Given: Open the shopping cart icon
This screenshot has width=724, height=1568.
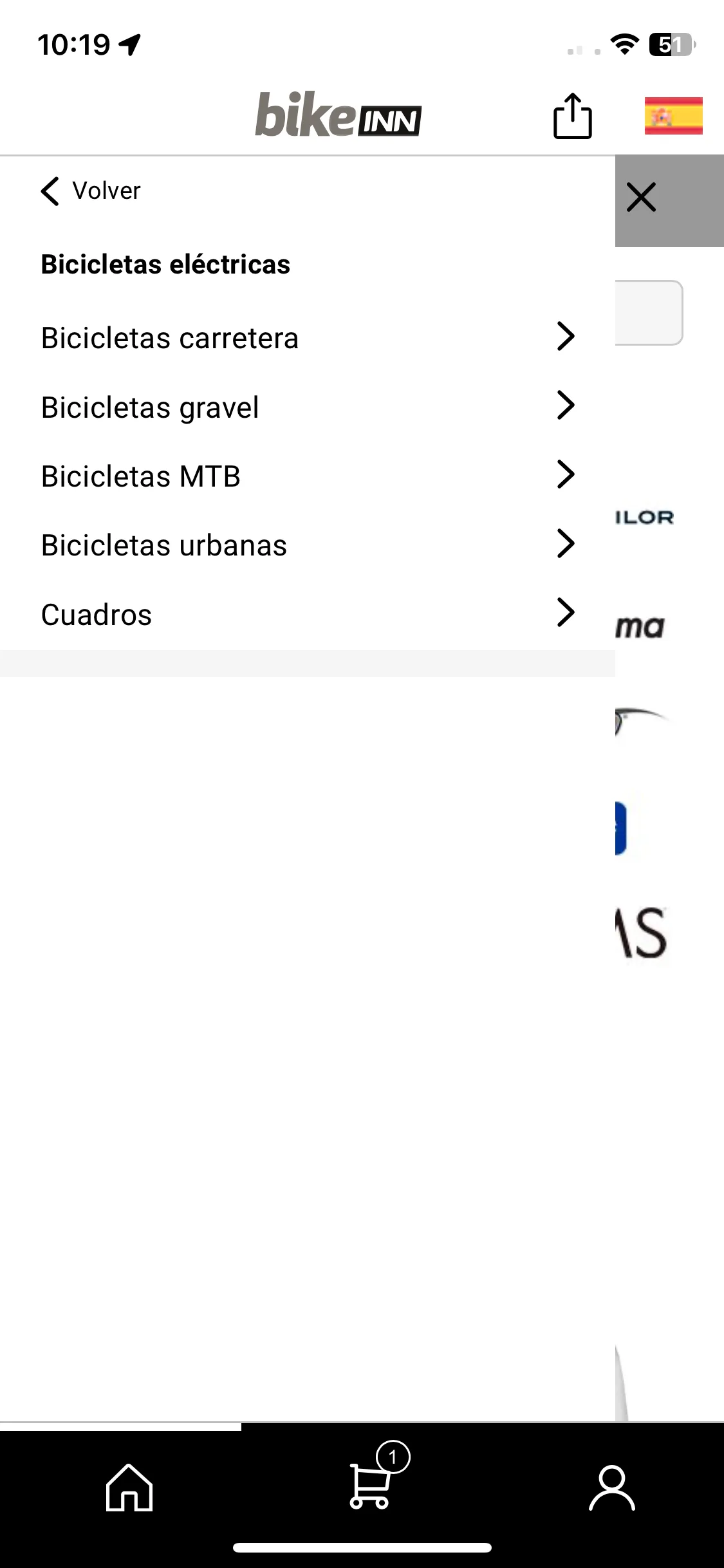Looking at the screenshot, I should [369, 1486].
